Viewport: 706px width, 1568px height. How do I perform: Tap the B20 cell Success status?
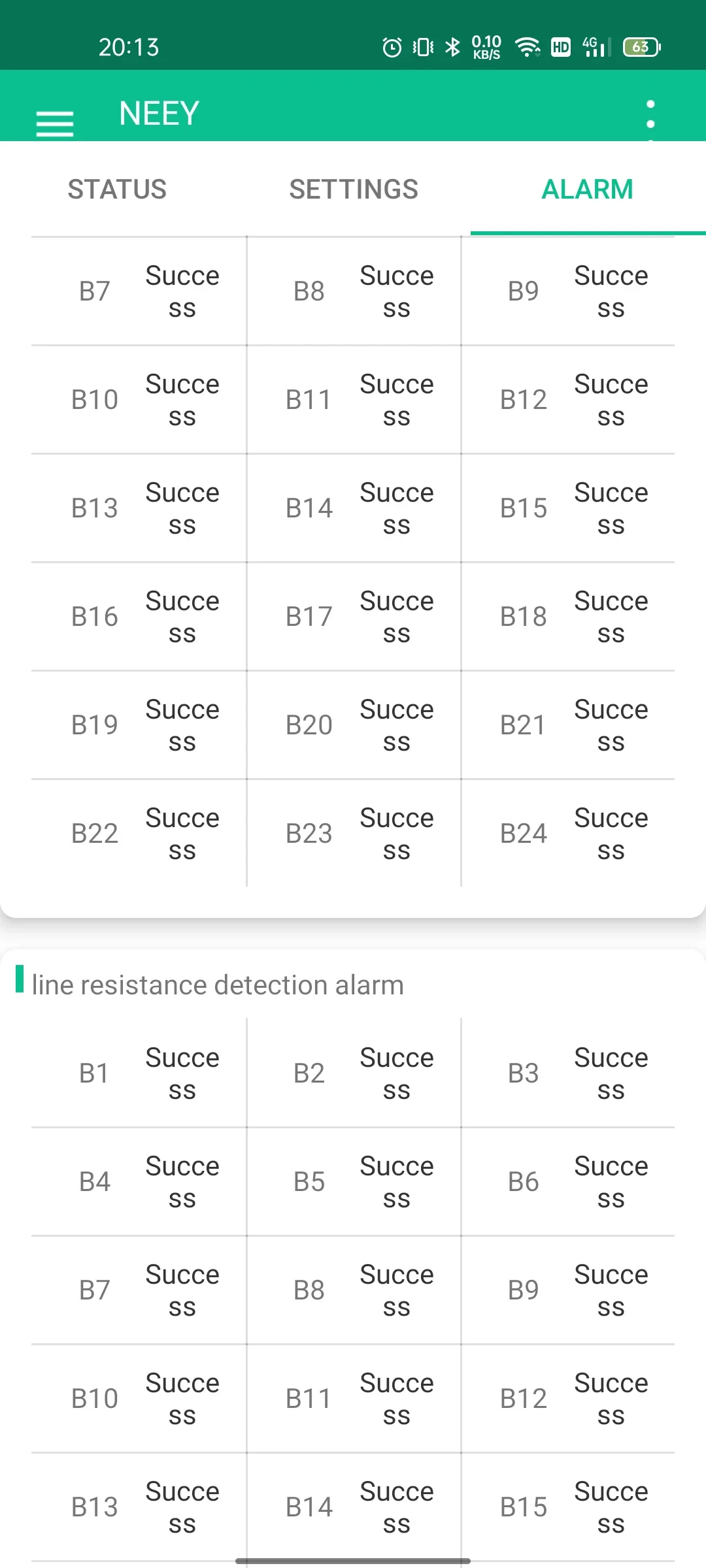tap(397, 725)
